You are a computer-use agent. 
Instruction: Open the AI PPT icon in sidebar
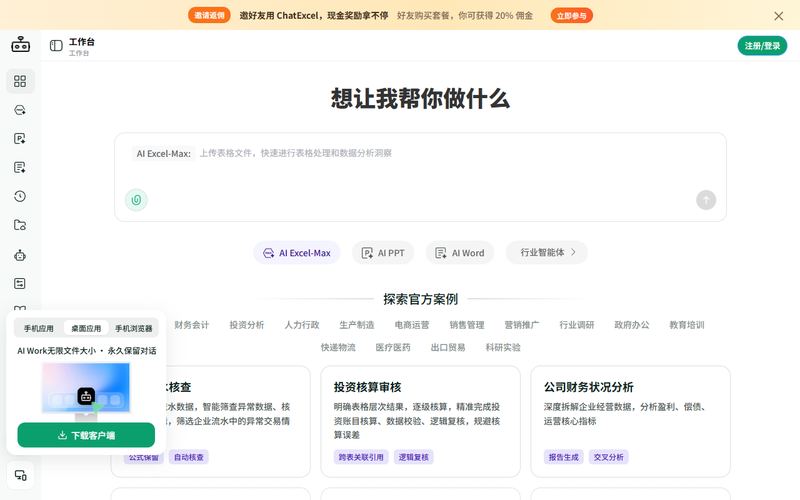[20, 138]
